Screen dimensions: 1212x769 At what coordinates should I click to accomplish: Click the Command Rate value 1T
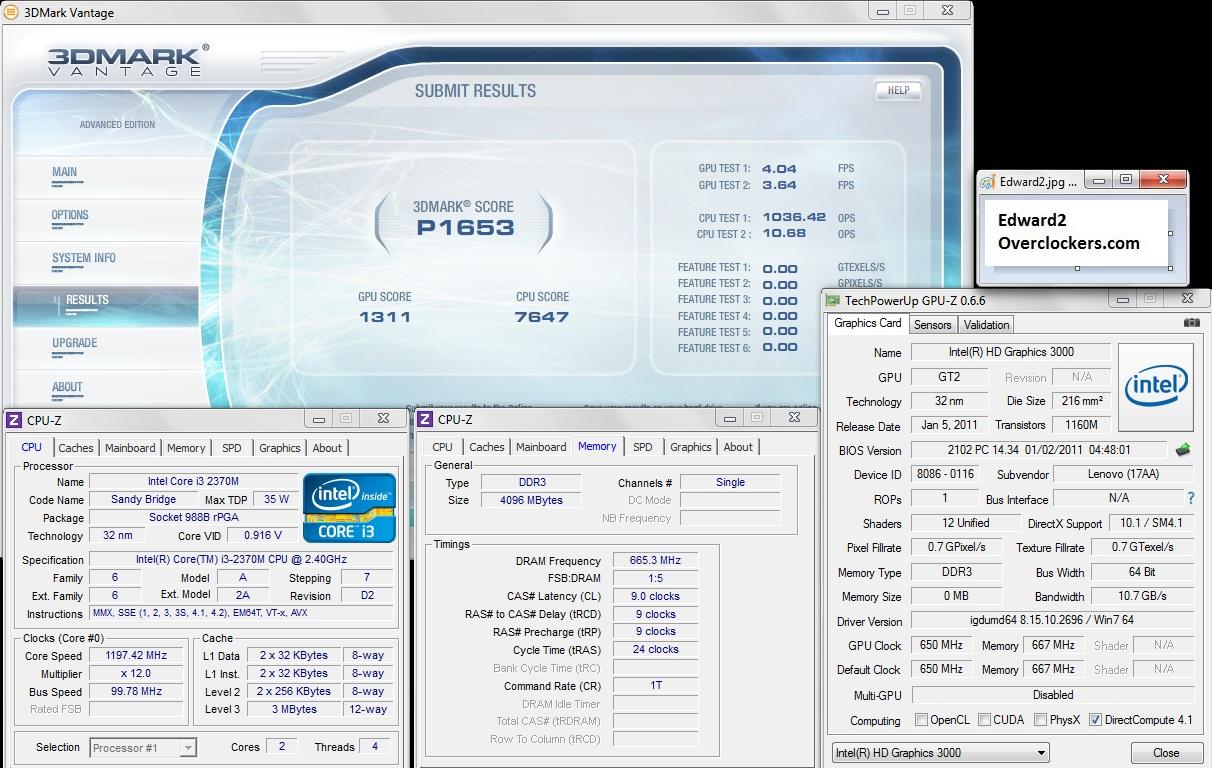(656, 686)
